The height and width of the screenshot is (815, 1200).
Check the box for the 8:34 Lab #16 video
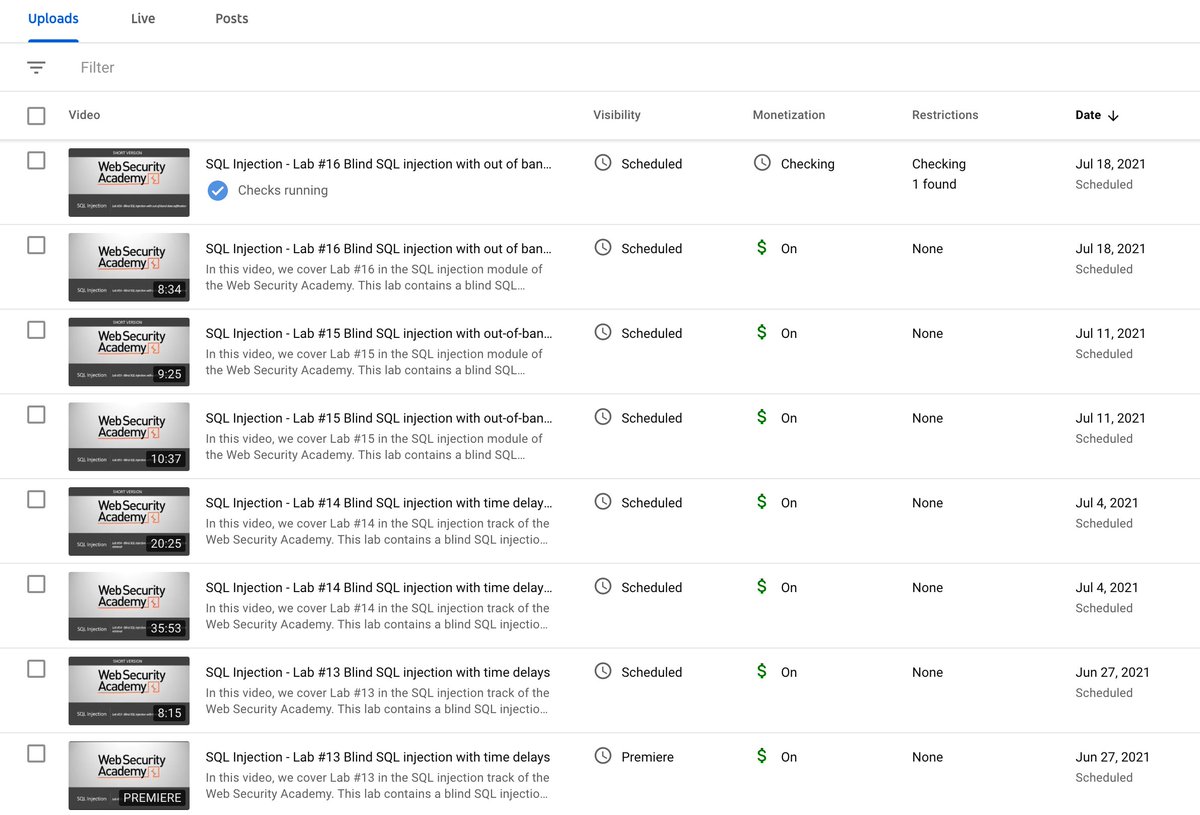tap(36, 245)
